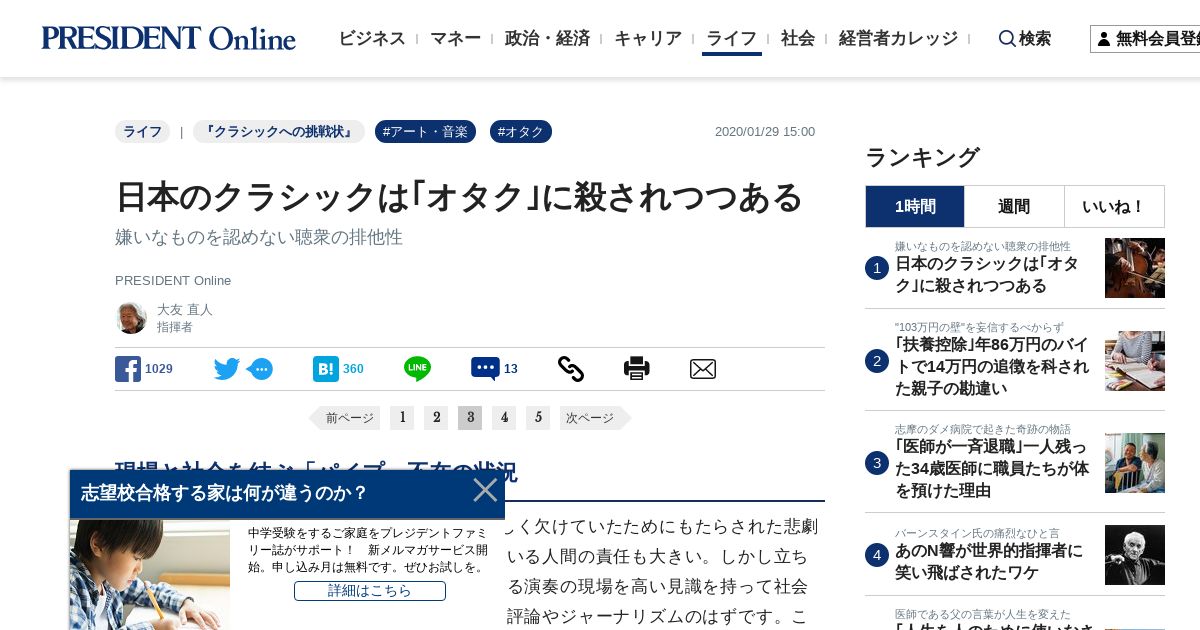
Task: Open ranking 2 扶養控除 article
Action: [x=992, y=367]
